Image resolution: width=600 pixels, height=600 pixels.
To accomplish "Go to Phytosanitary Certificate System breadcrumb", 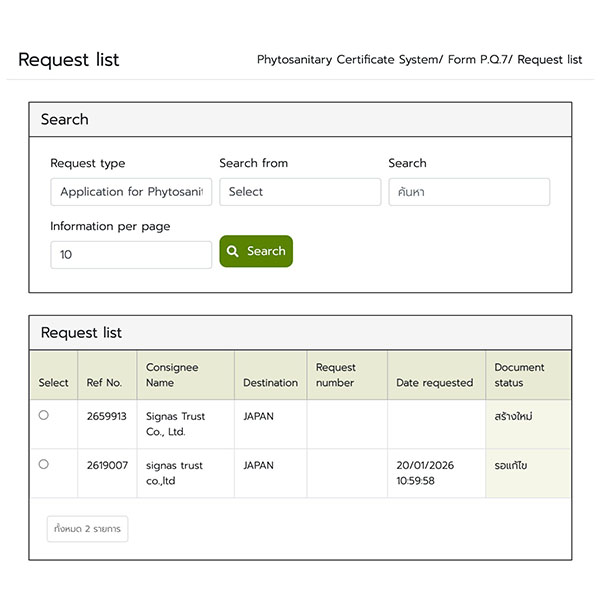I will pos(347,60).
